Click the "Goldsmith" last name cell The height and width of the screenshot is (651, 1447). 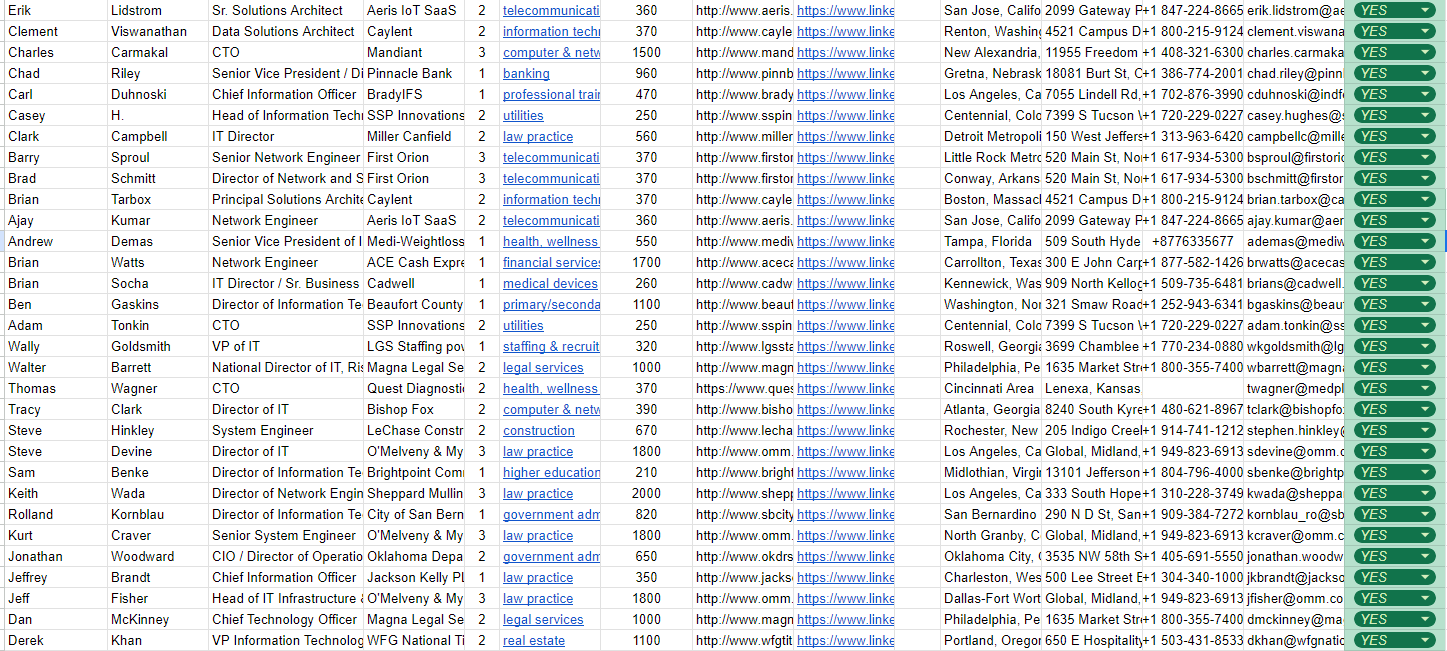(158, 346)
